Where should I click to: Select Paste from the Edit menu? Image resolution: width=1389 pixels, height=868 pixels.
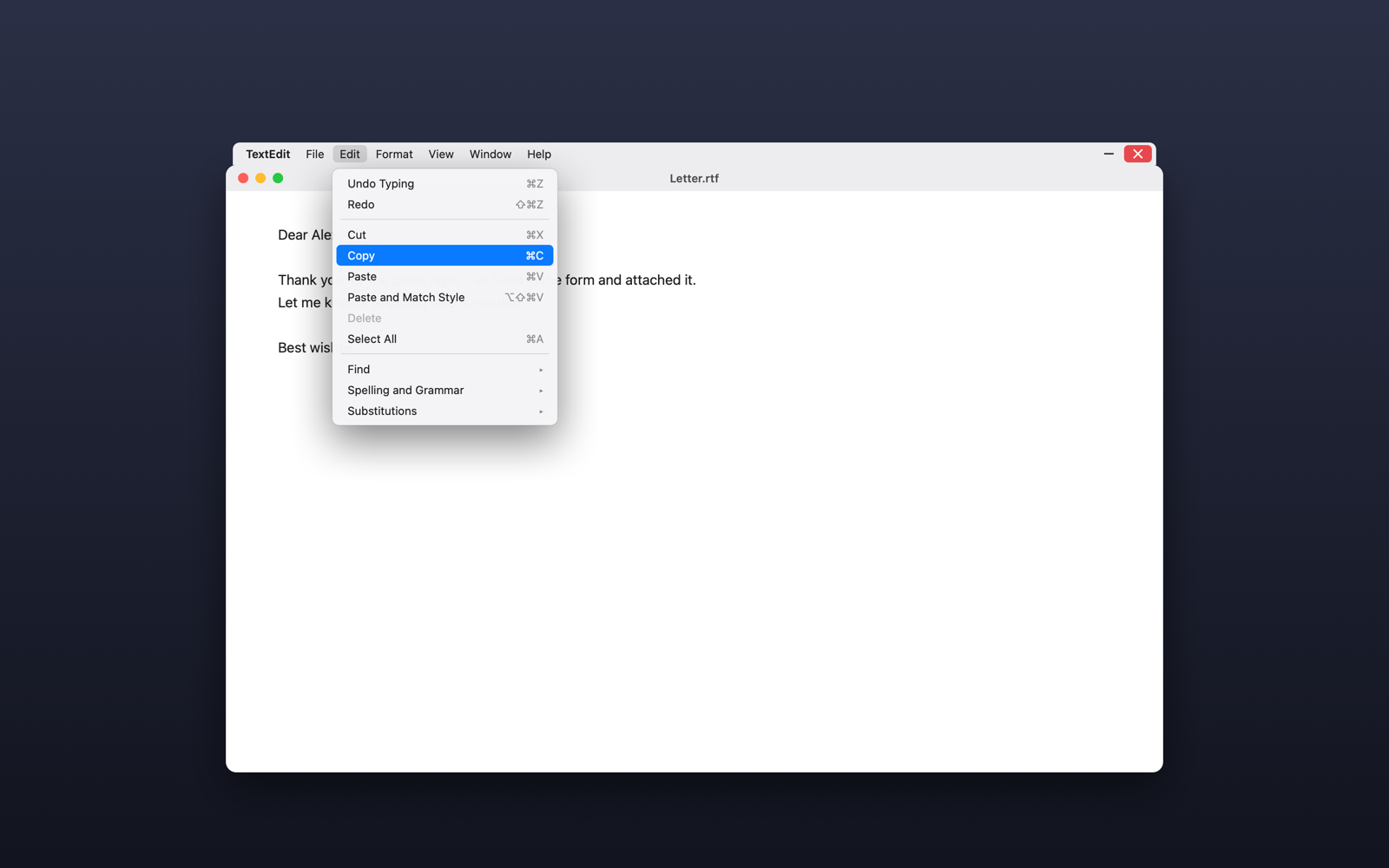coord(444,276)
